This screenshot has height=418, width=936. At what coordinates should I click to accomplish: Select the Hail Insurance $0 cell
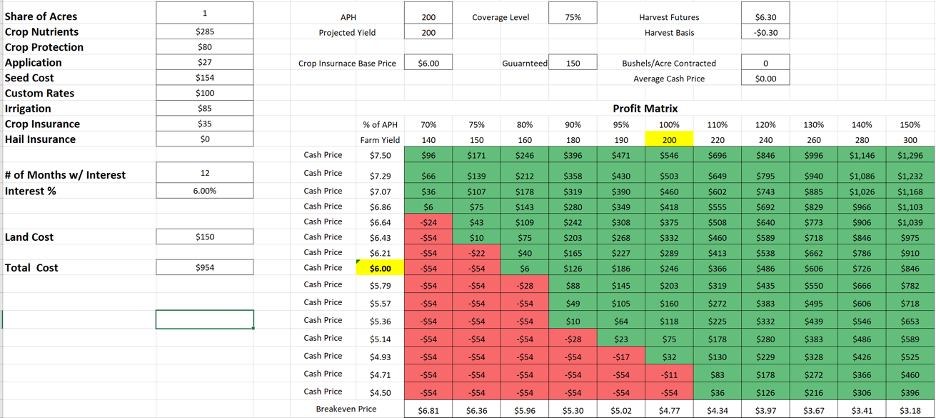coord(204,139)
